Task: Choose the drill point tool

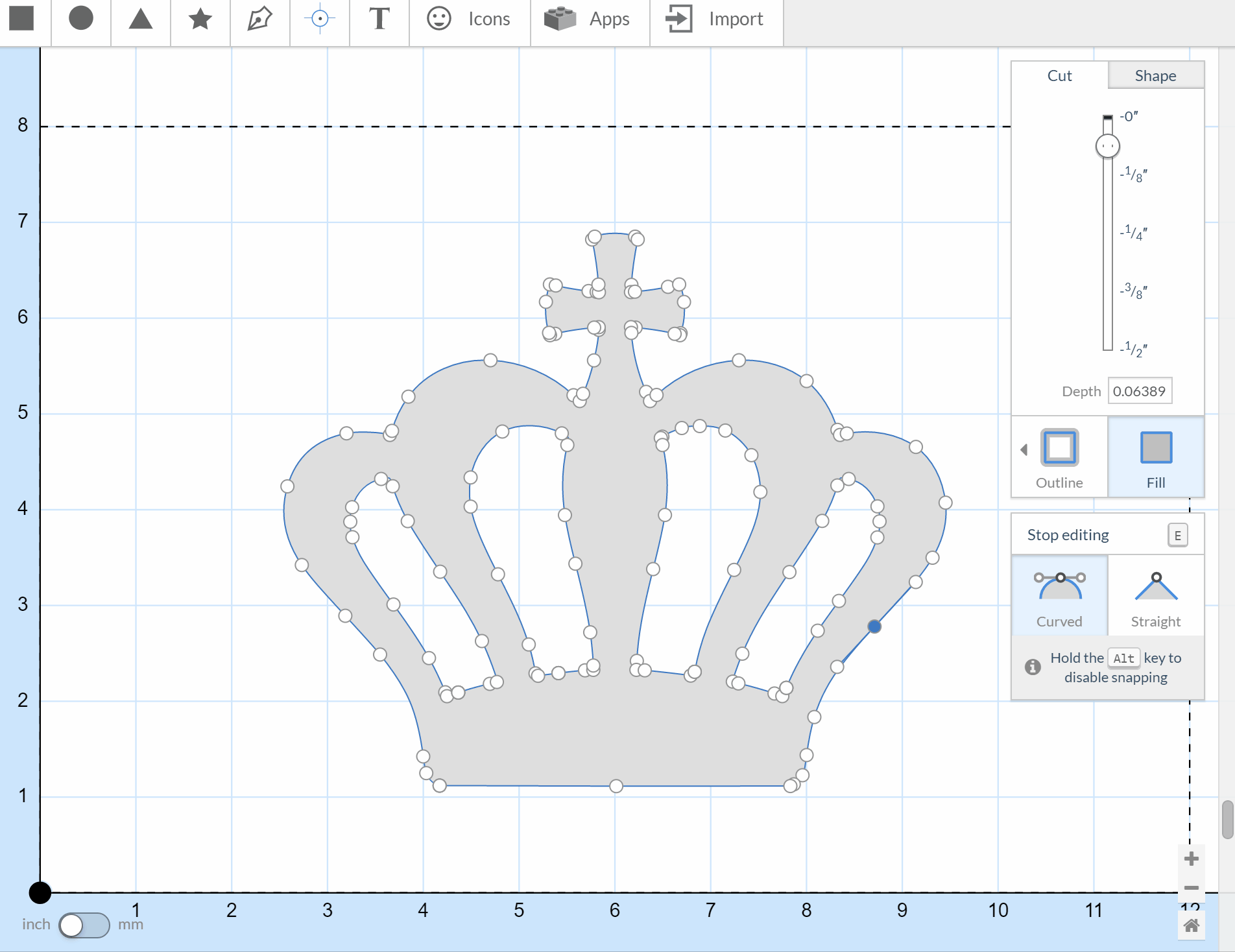Action: pos(319,19)
